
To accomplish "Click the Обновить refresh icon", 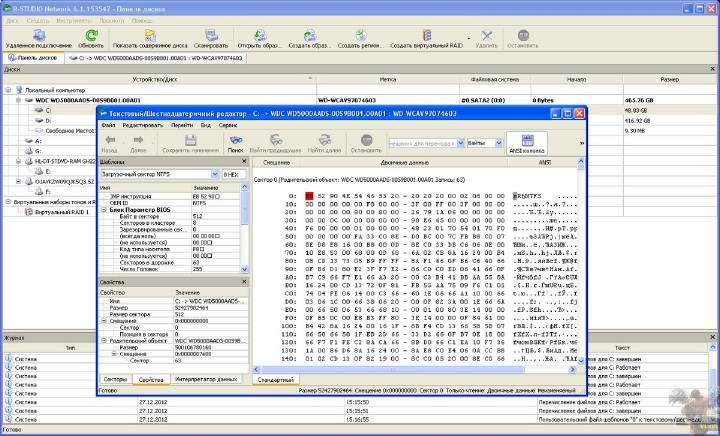I will pyautogui.click(x=90, y=36).
